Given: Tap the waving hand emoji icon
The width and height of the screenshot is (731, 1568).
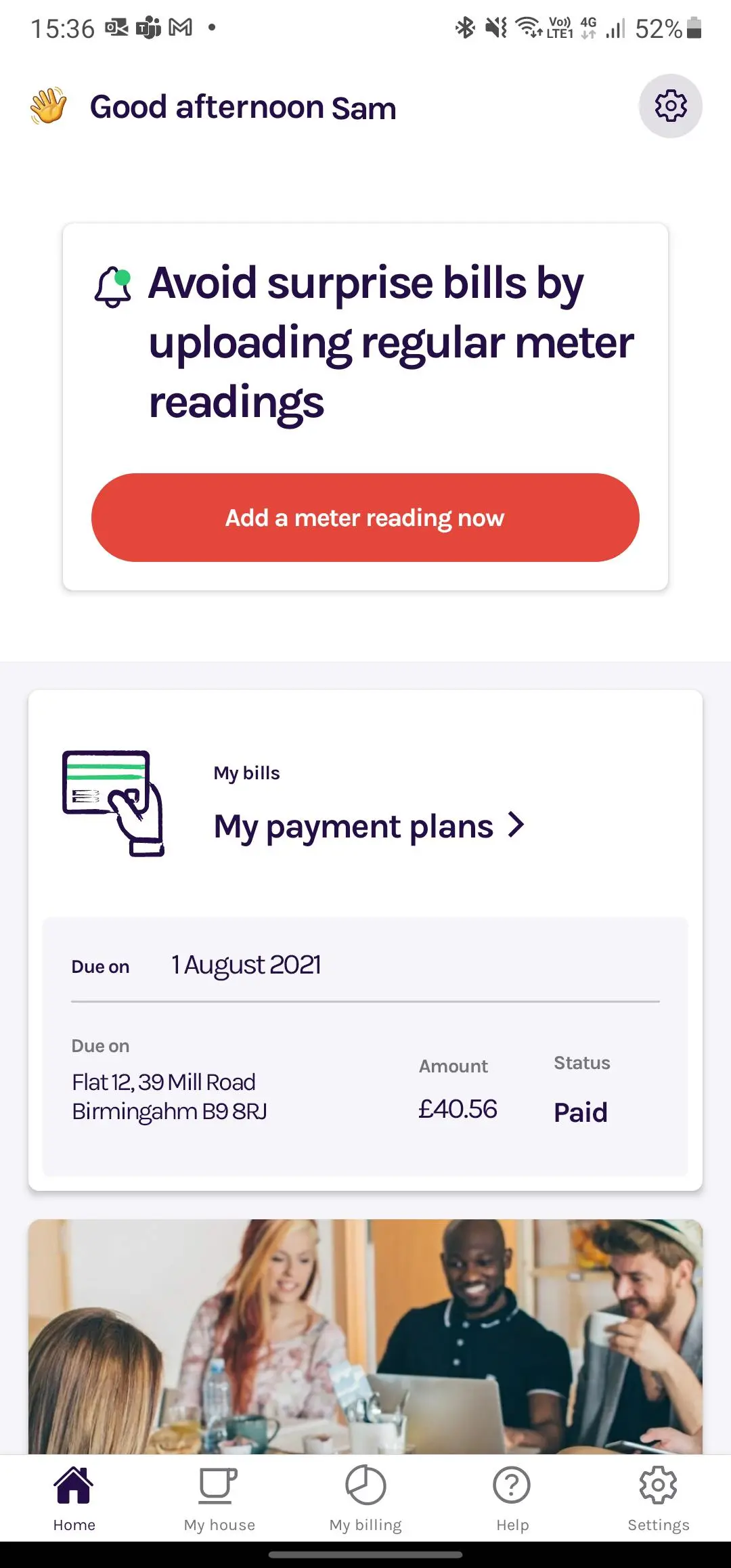Looking at the screenshot, I should tap(48, 106).
